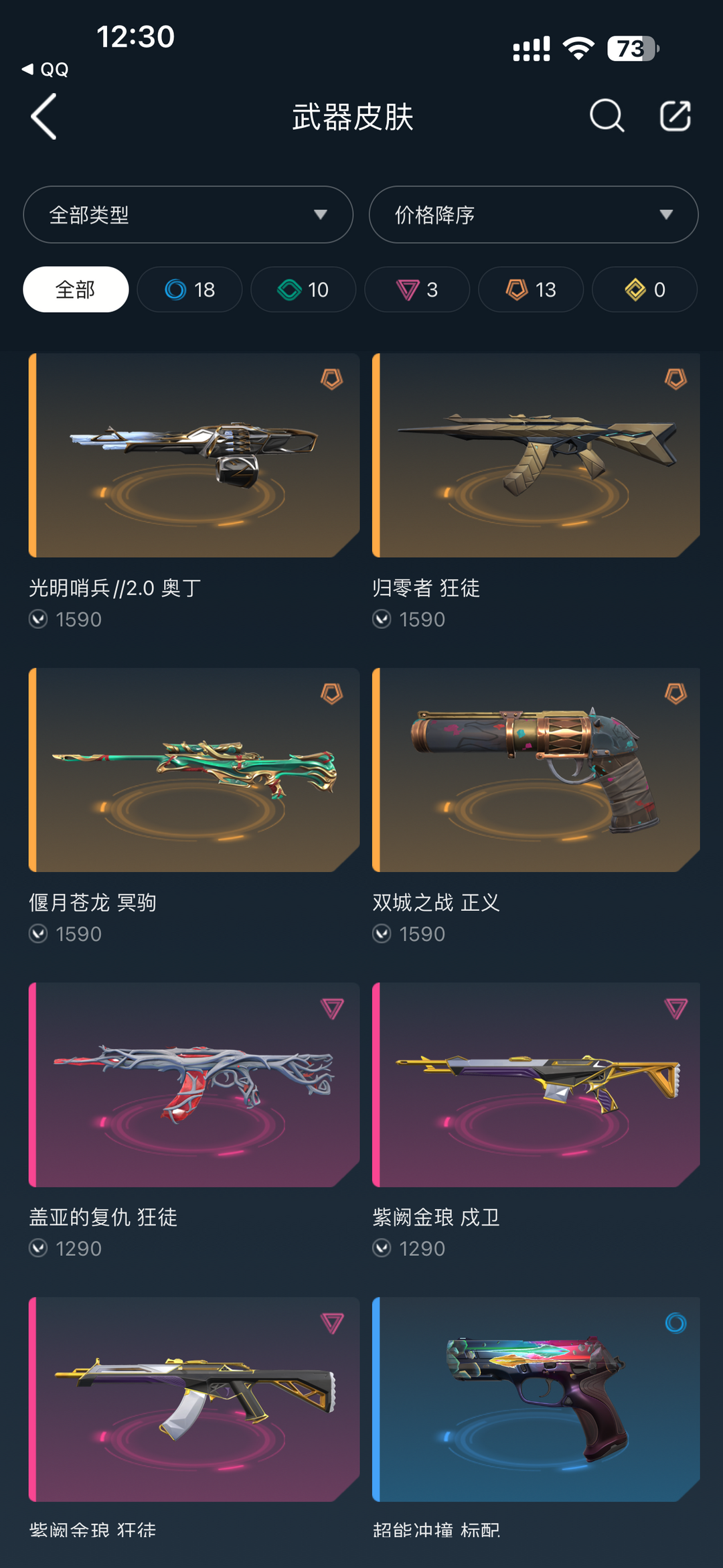Click rarity badge on 光明哨兵//2.0 奥丁 card
Screen dimensions: 723x1568
click(331, 379)
